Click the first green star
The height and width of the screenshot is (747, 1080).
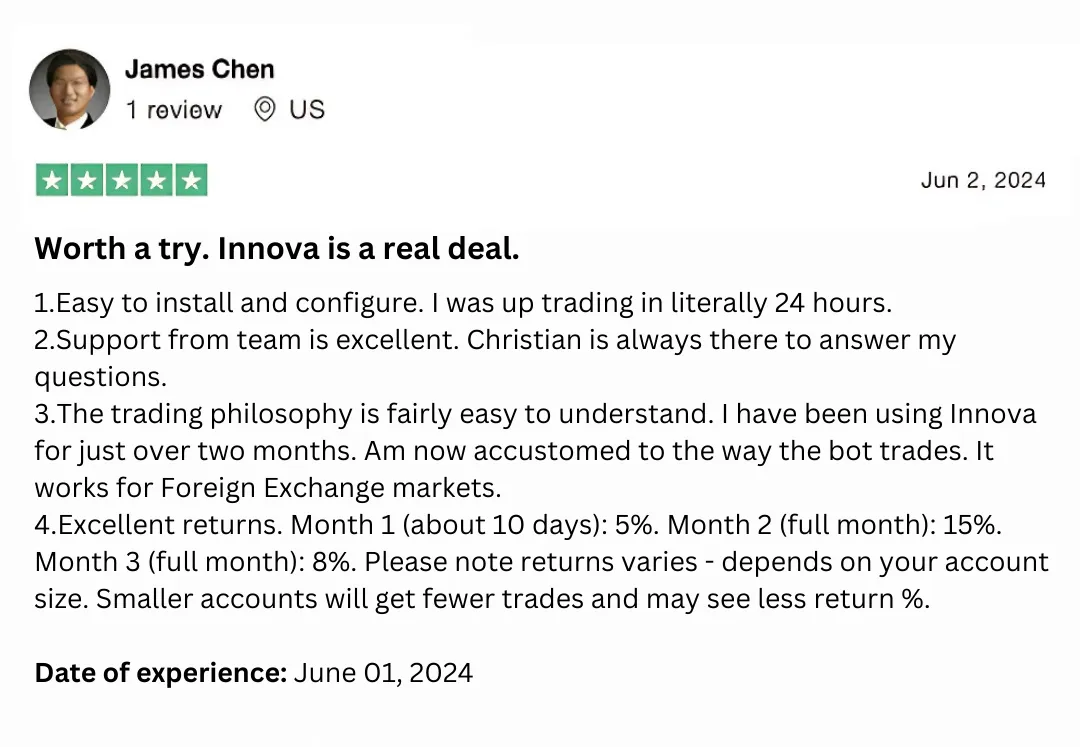(52, 180)
